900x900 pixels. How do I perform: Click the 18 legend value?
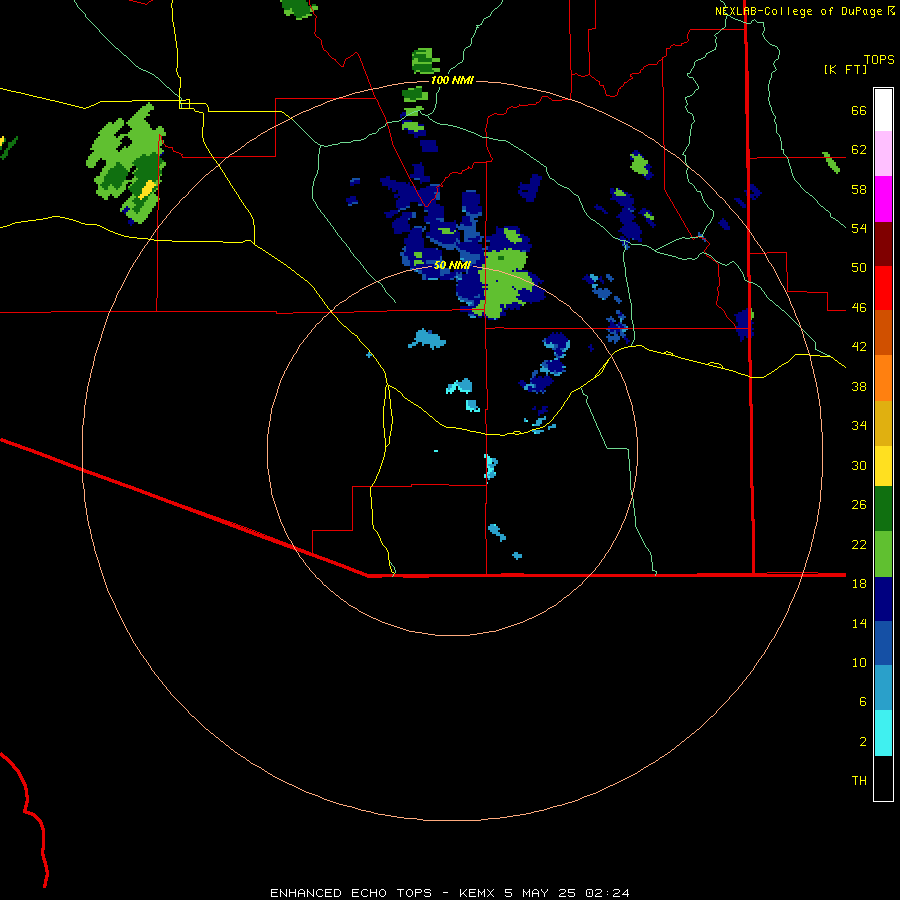click(859, 584)
